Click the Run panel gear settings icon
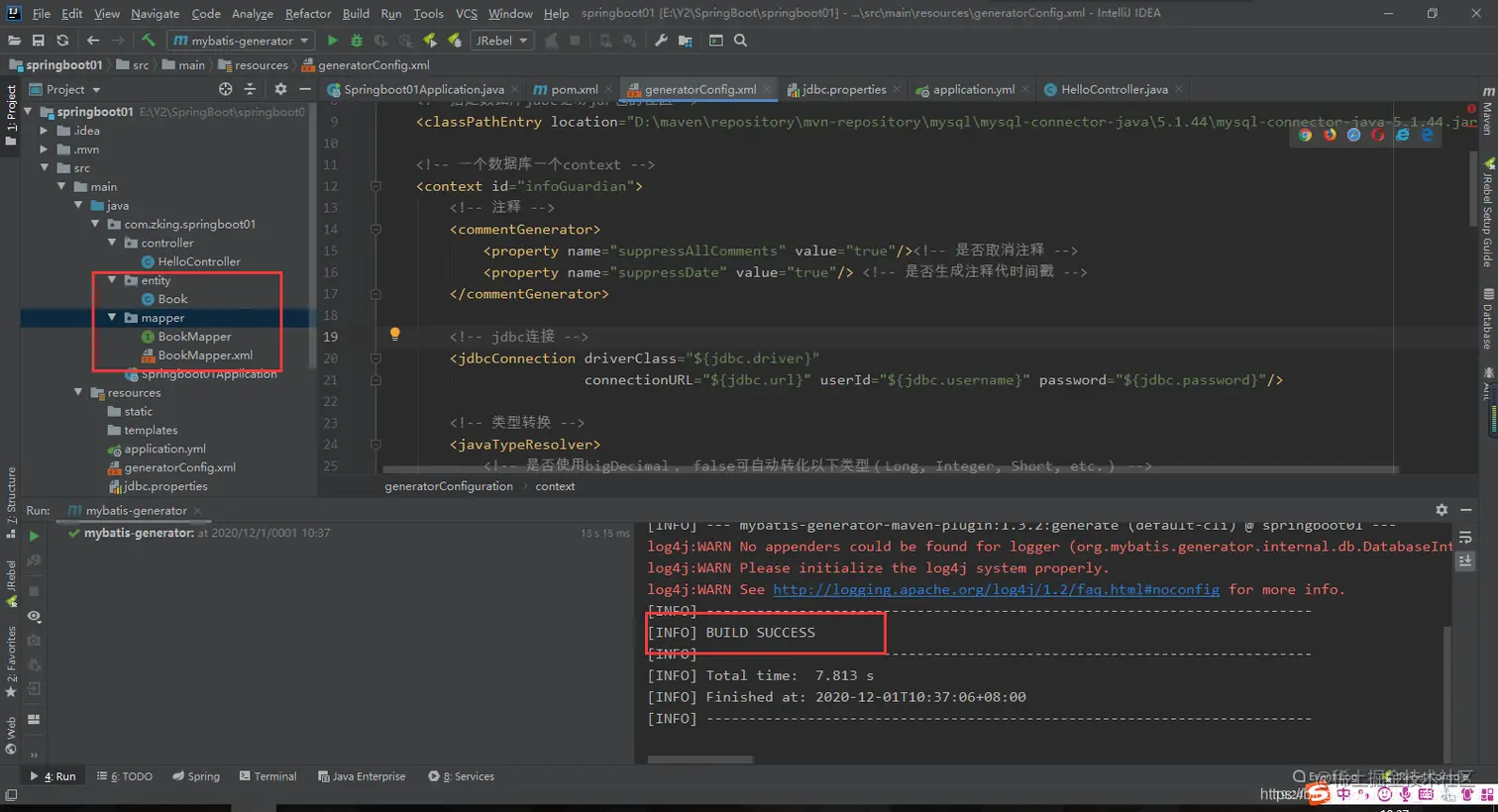The image size is (1498, 812). click(x=1442, y=510)
